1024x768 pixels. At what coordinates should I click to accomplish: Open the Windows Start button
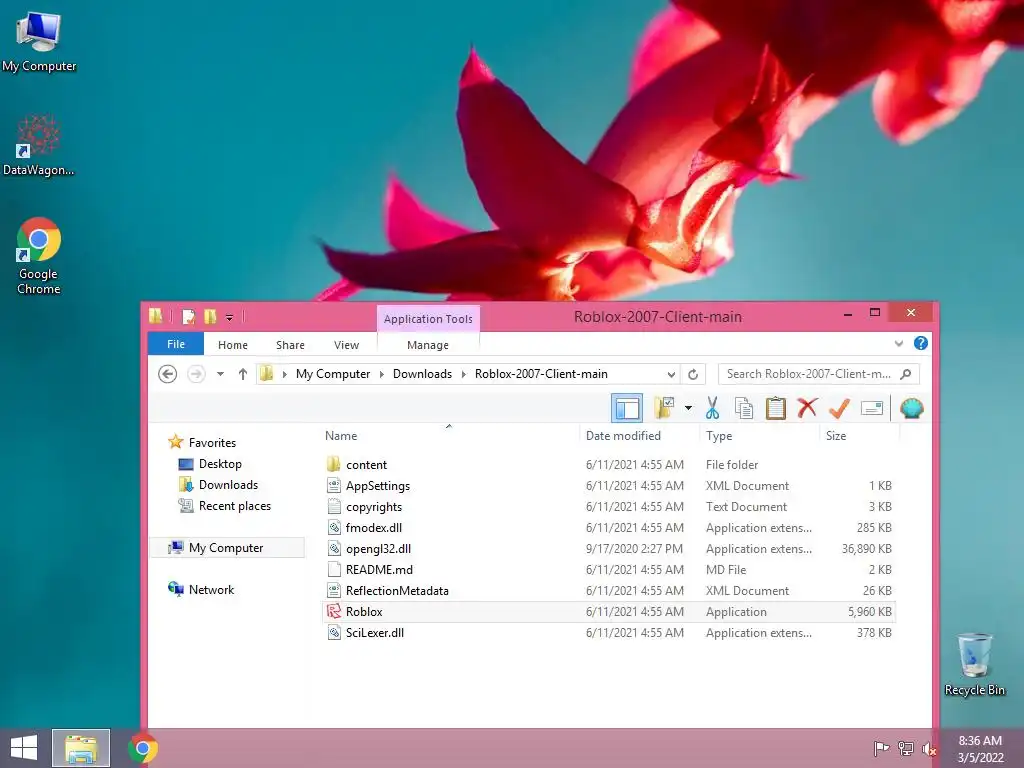[x=24, y=748]
